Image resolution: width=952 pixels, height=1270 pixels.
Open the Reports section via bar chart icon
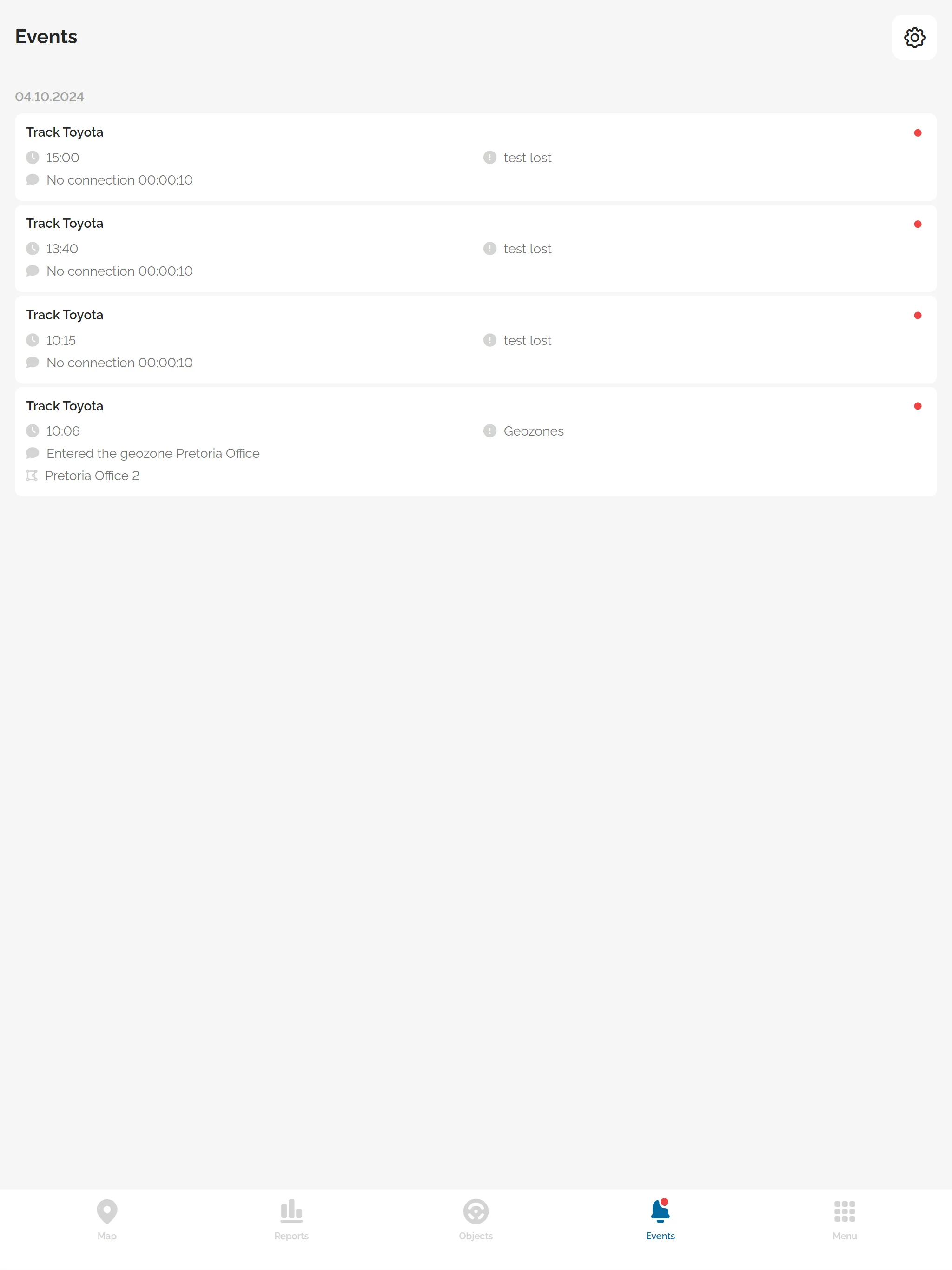pyautogui.click(x=291, y=1211)
